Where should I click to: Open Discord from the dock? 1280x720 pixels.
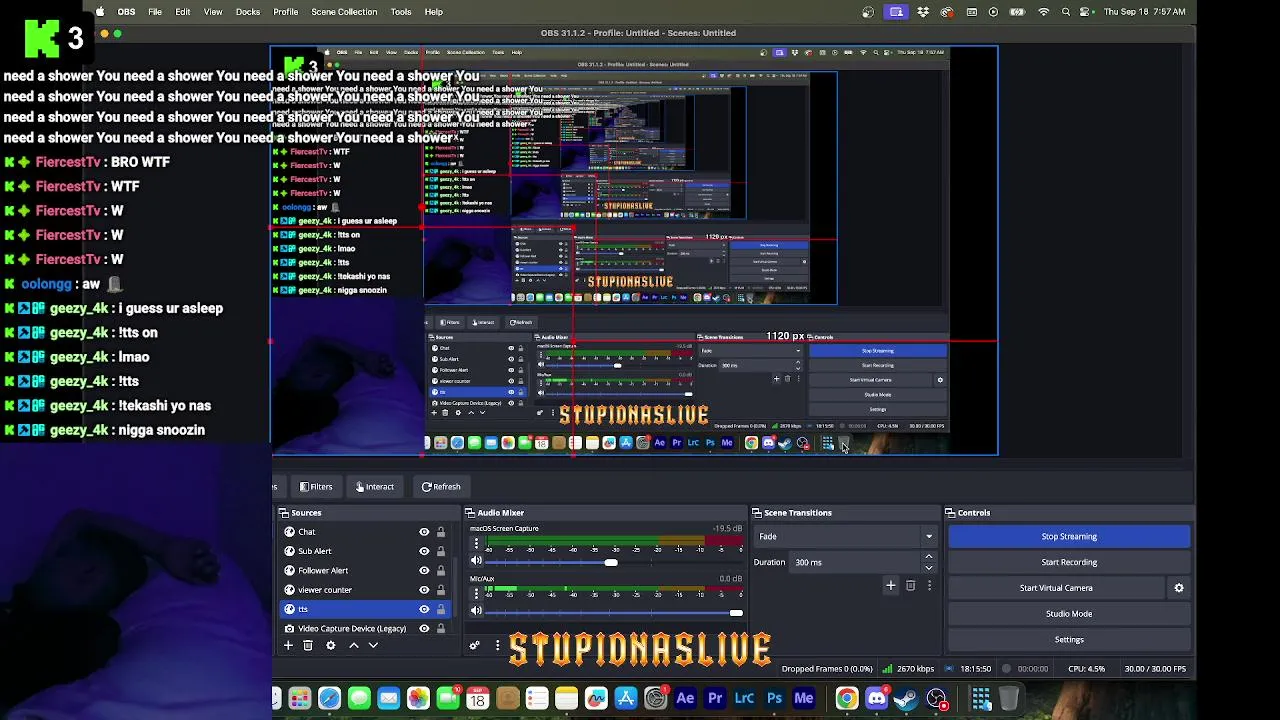coord(877,699)
